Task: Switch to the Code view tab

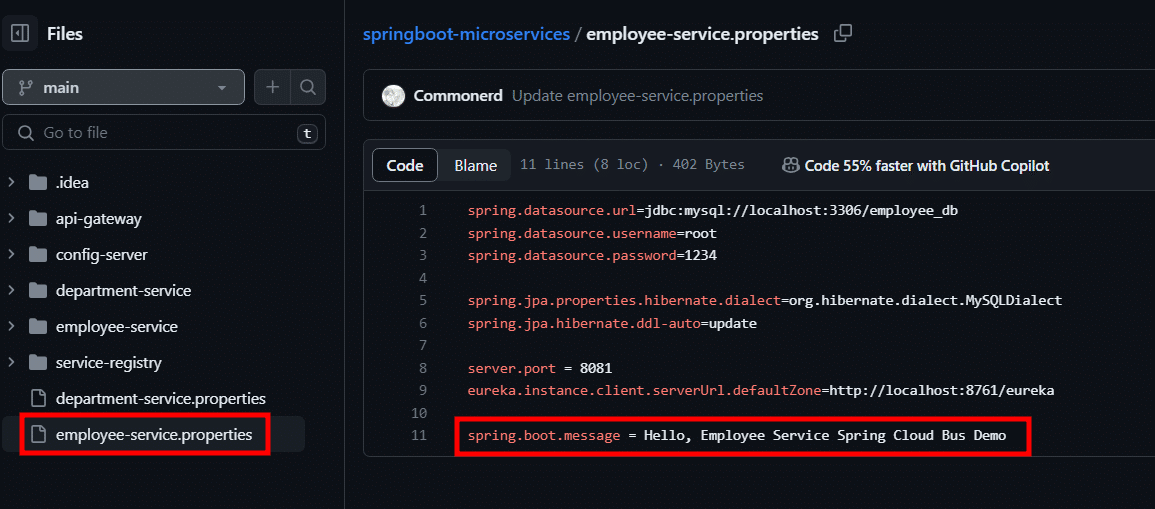Action: (x=405, y=165)
